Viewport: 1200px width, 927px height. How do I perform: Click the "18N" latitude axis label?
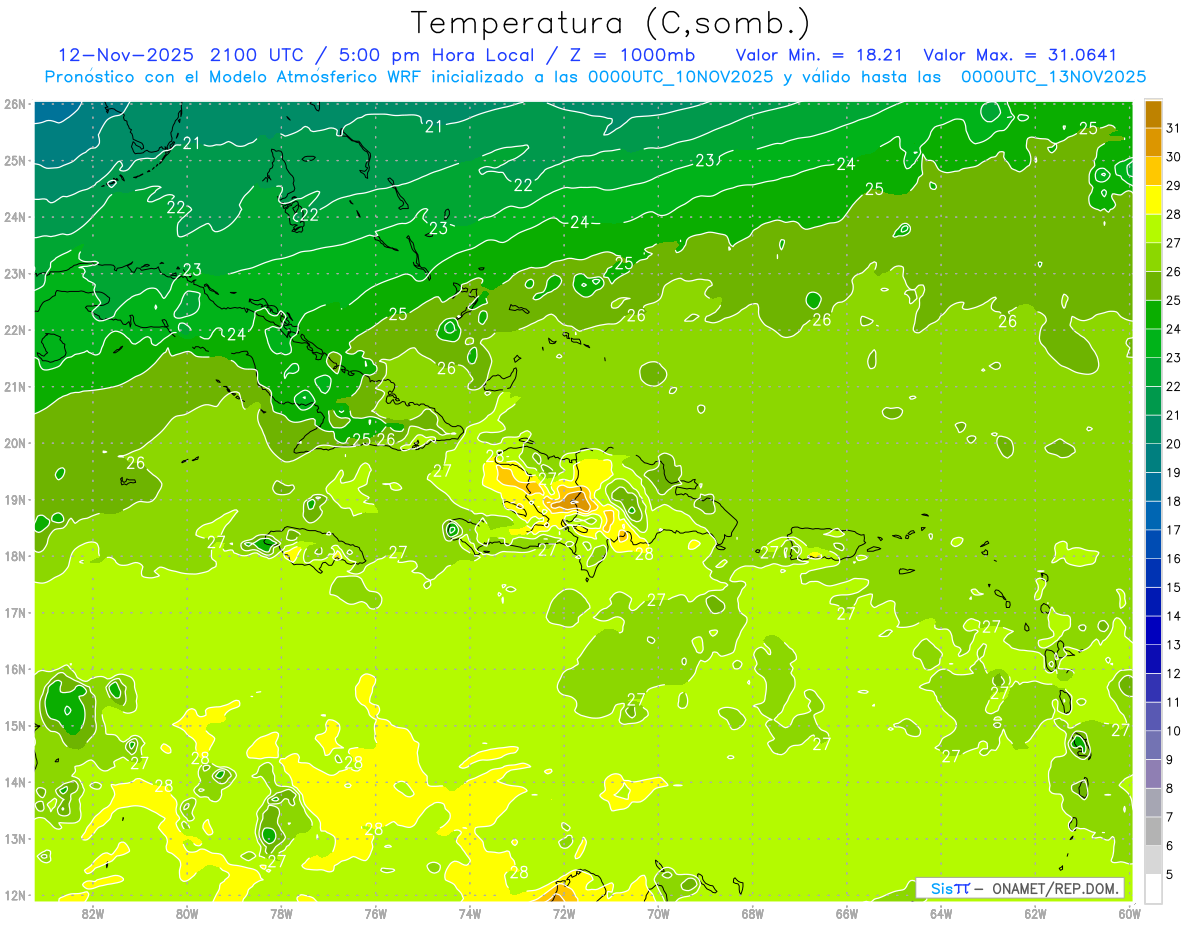15,556
